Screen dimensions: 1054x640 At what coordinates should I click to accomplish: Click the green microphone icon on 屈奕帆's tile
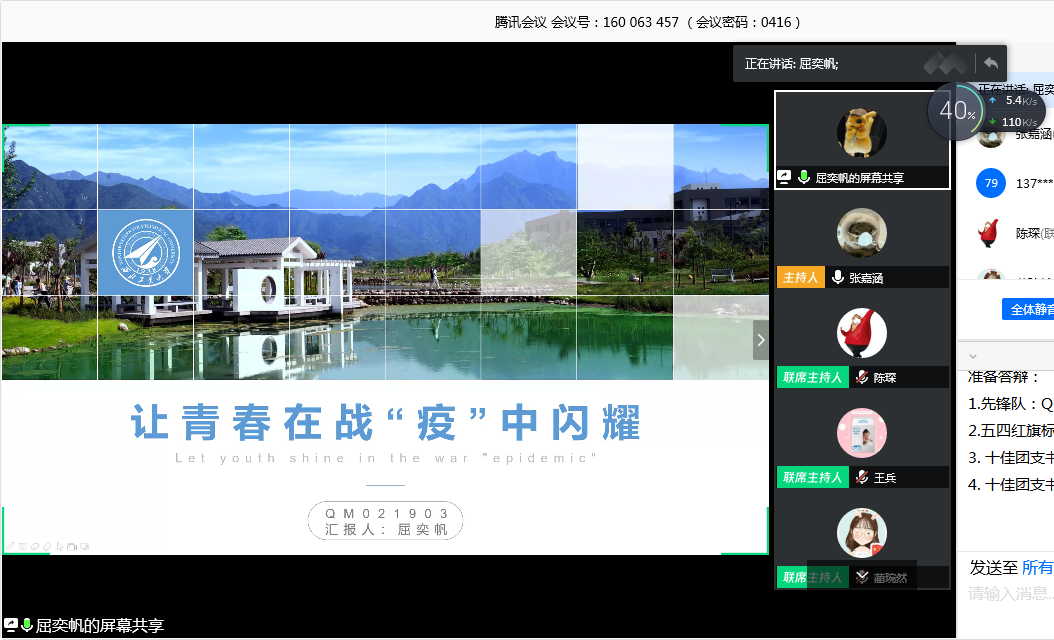coord(803,177)
